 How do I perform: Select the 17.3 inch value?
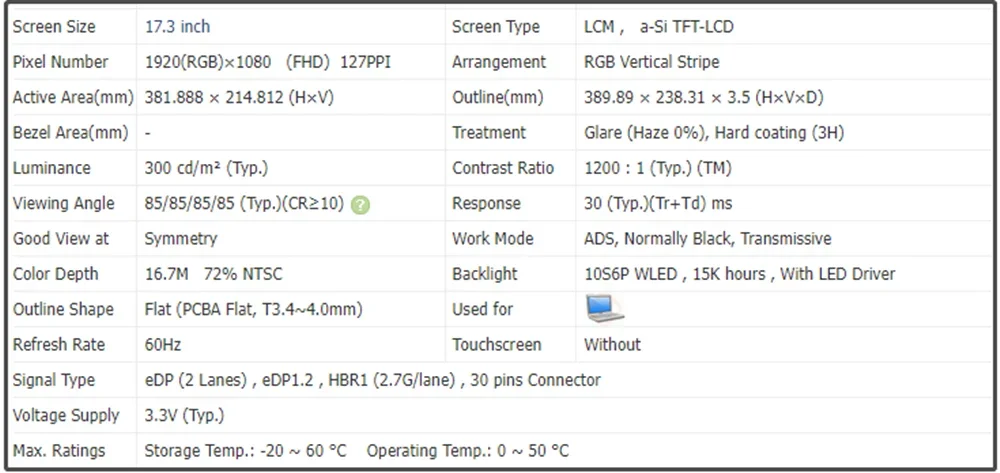tap(177, 26)
